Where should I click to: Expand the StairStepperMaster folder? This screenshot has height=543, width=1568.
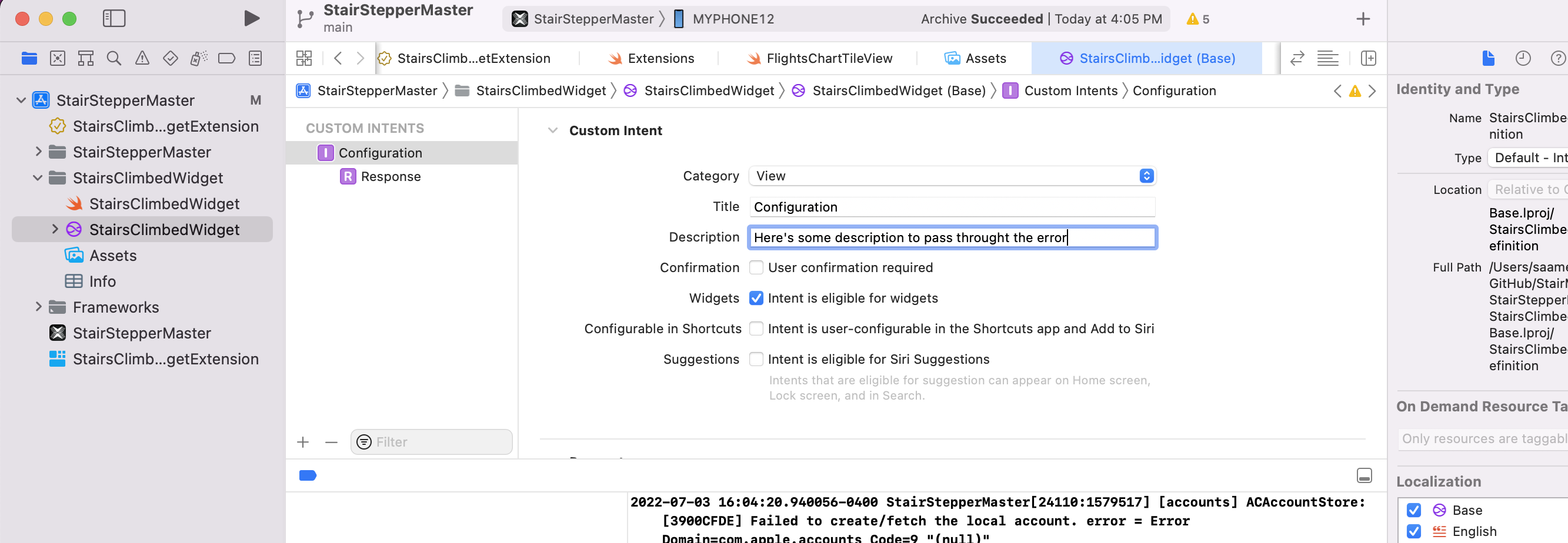(x=38, y=152)
